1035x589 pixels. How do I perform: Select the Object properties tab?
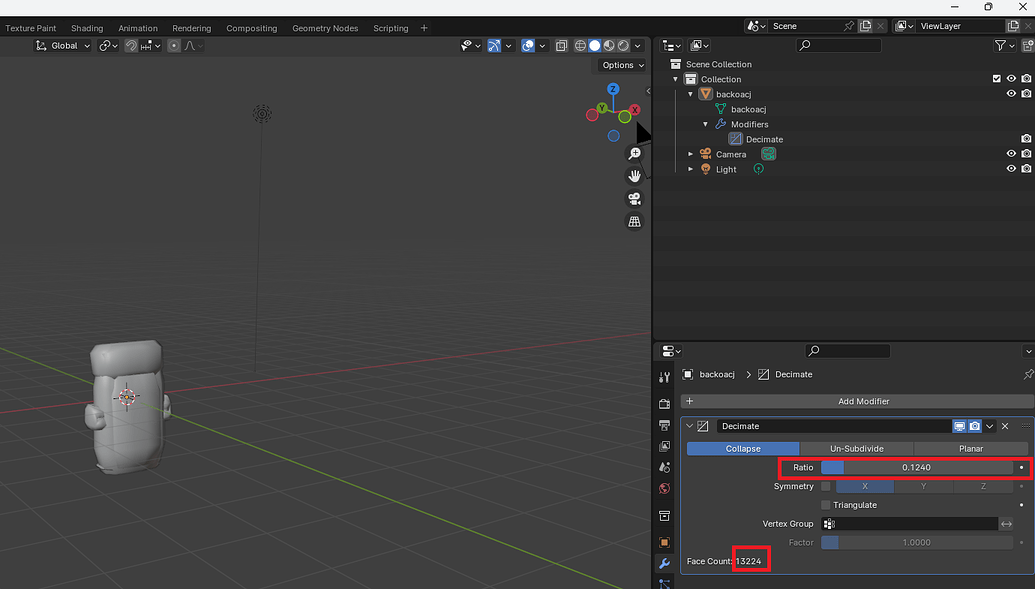pos(664,541)
